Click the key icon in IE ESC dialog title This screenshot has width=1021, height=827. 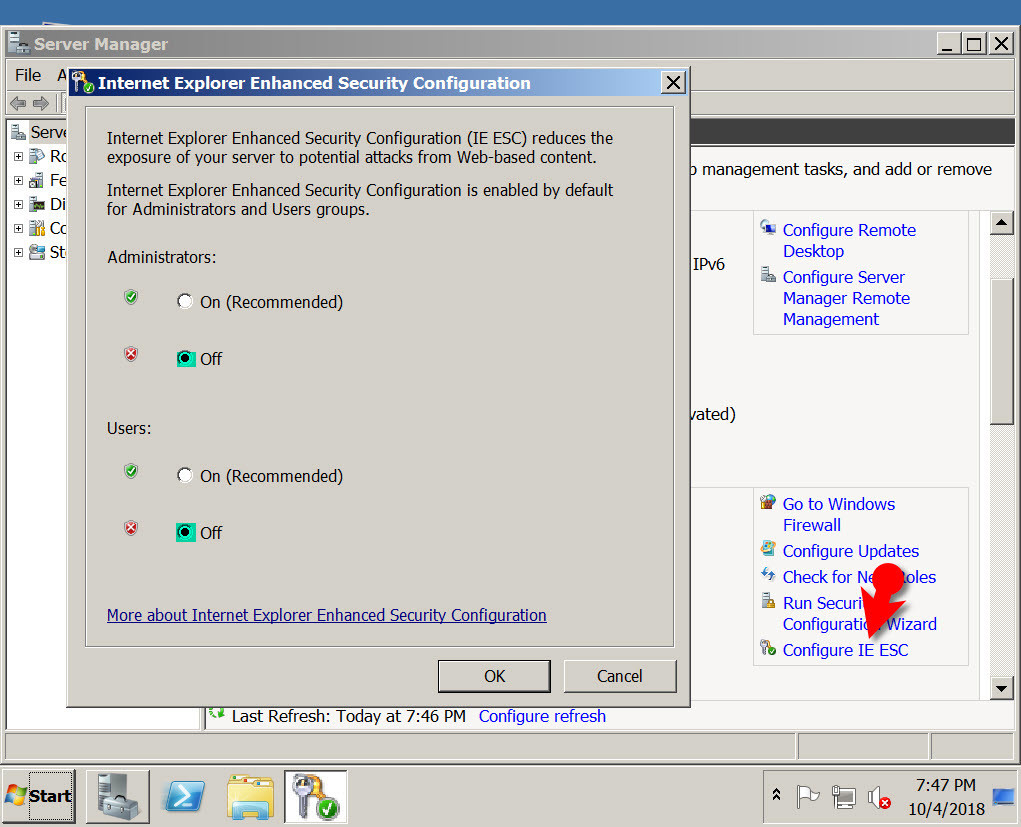(83, 83)
